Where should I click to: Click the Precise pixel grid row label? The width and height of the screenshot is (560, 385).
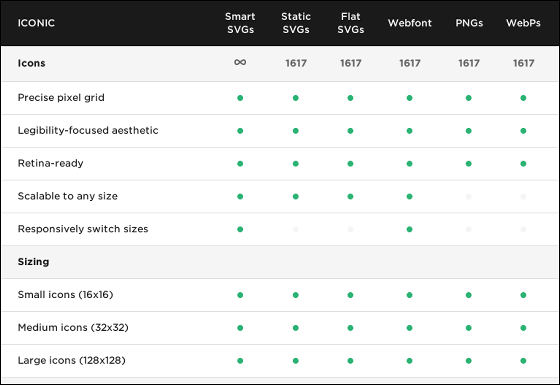[x=61, y=98]
